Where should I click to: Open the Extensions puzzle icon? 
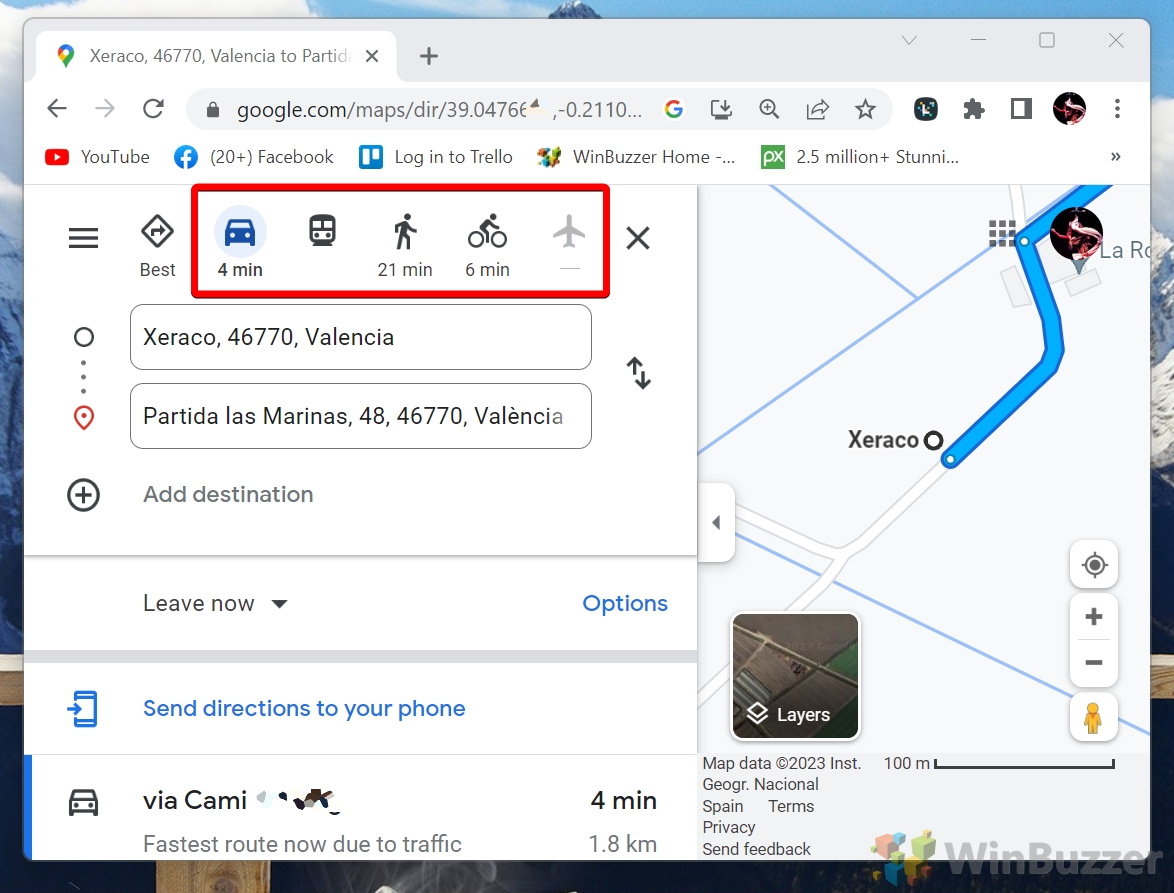click(973, 109)
